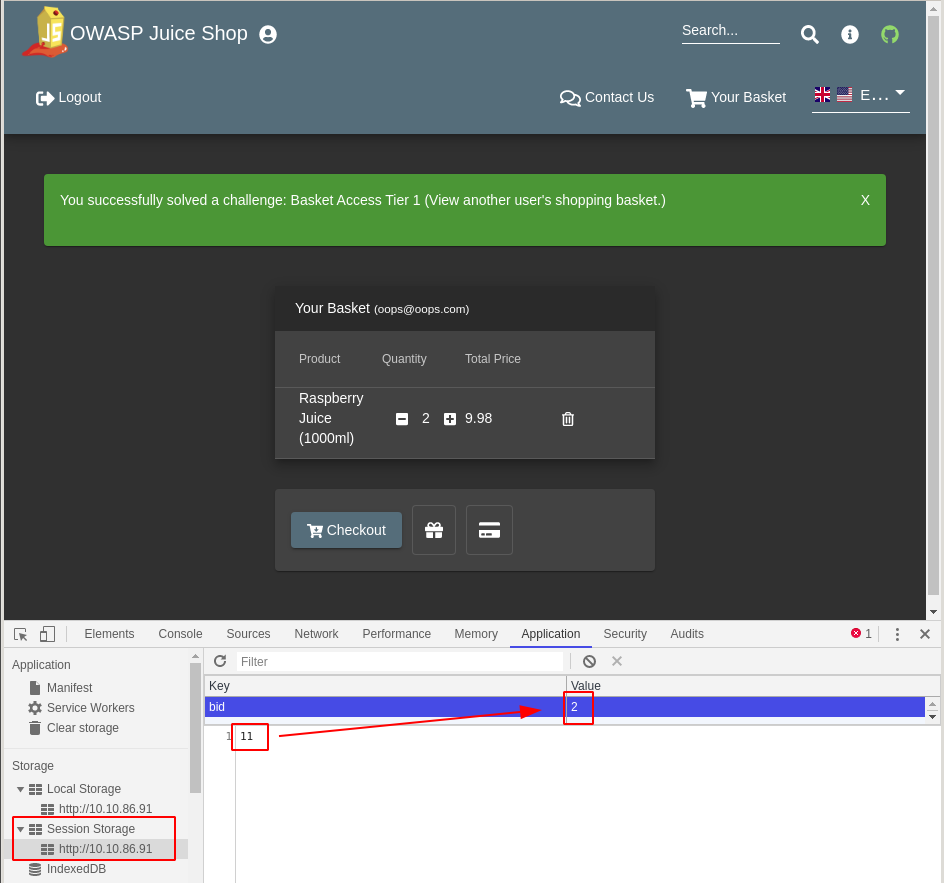Refresh session storage with reload icon
944x883 pixels.
tap(220, 661)
